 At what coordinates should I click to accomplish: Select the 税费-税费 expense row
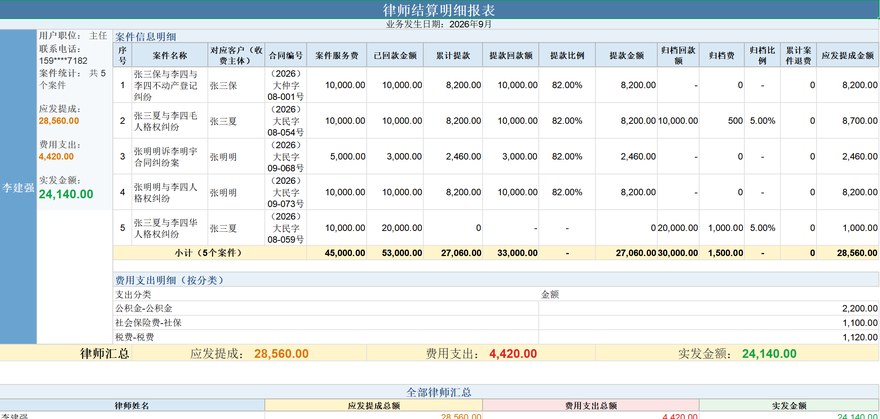135,337
